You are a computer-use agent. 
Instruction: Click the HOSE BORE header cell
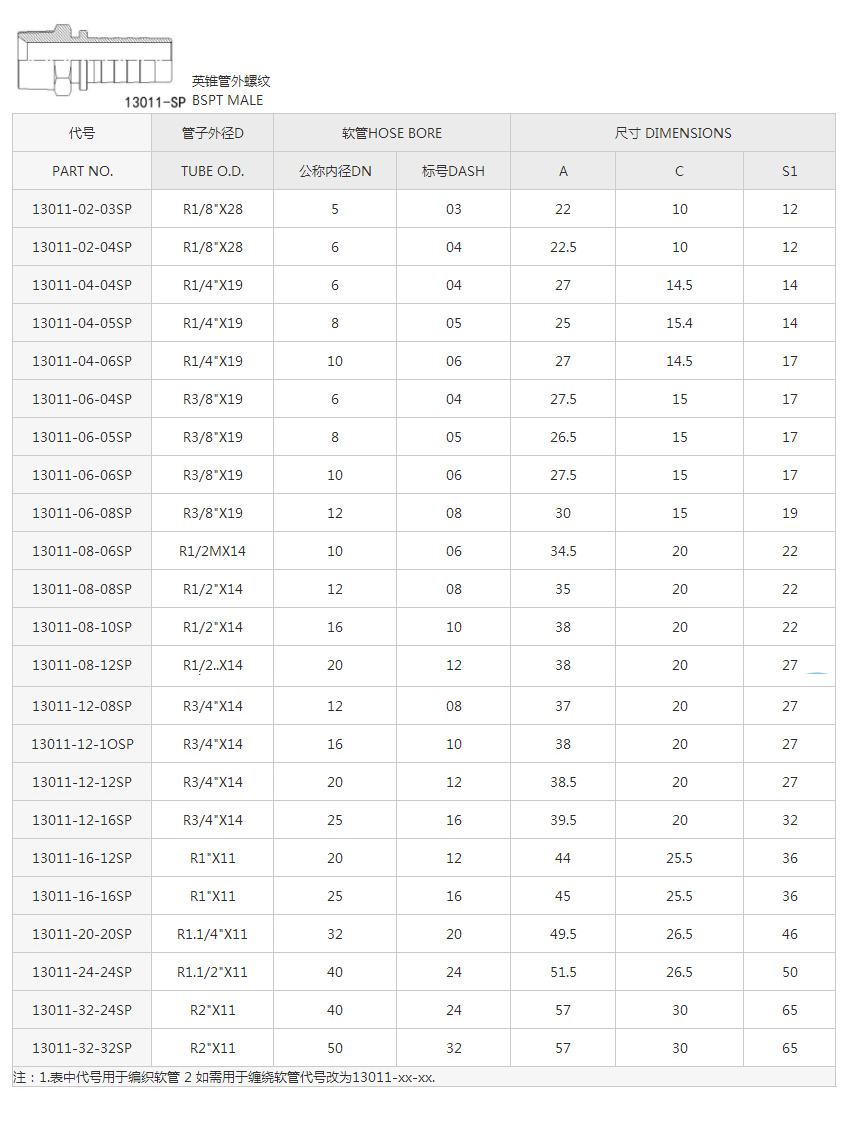tap(391, 133)
